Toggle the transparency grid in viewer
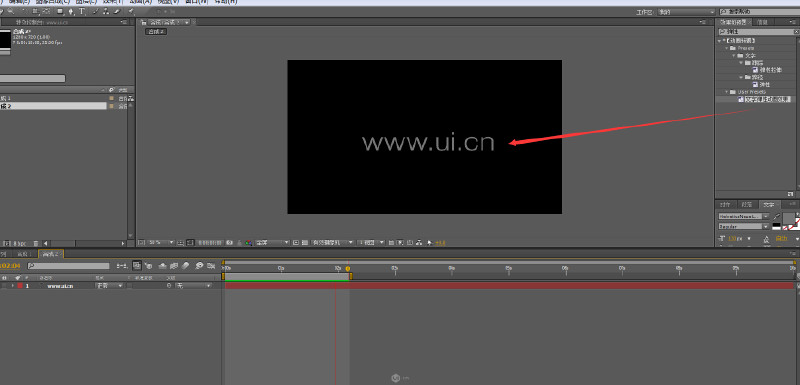The image size is (800, 385). (305, 243)
